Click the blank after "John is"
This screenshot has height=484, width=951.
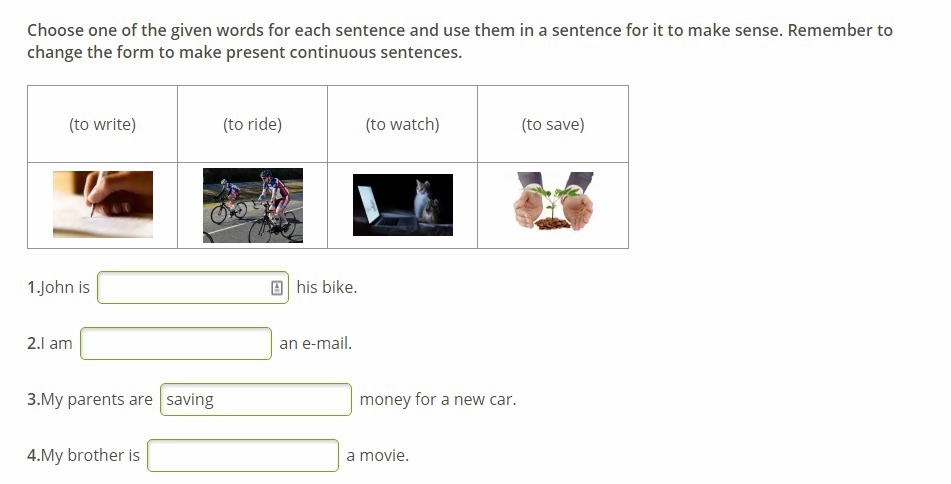pyautogui.click(x=183, y=288)
